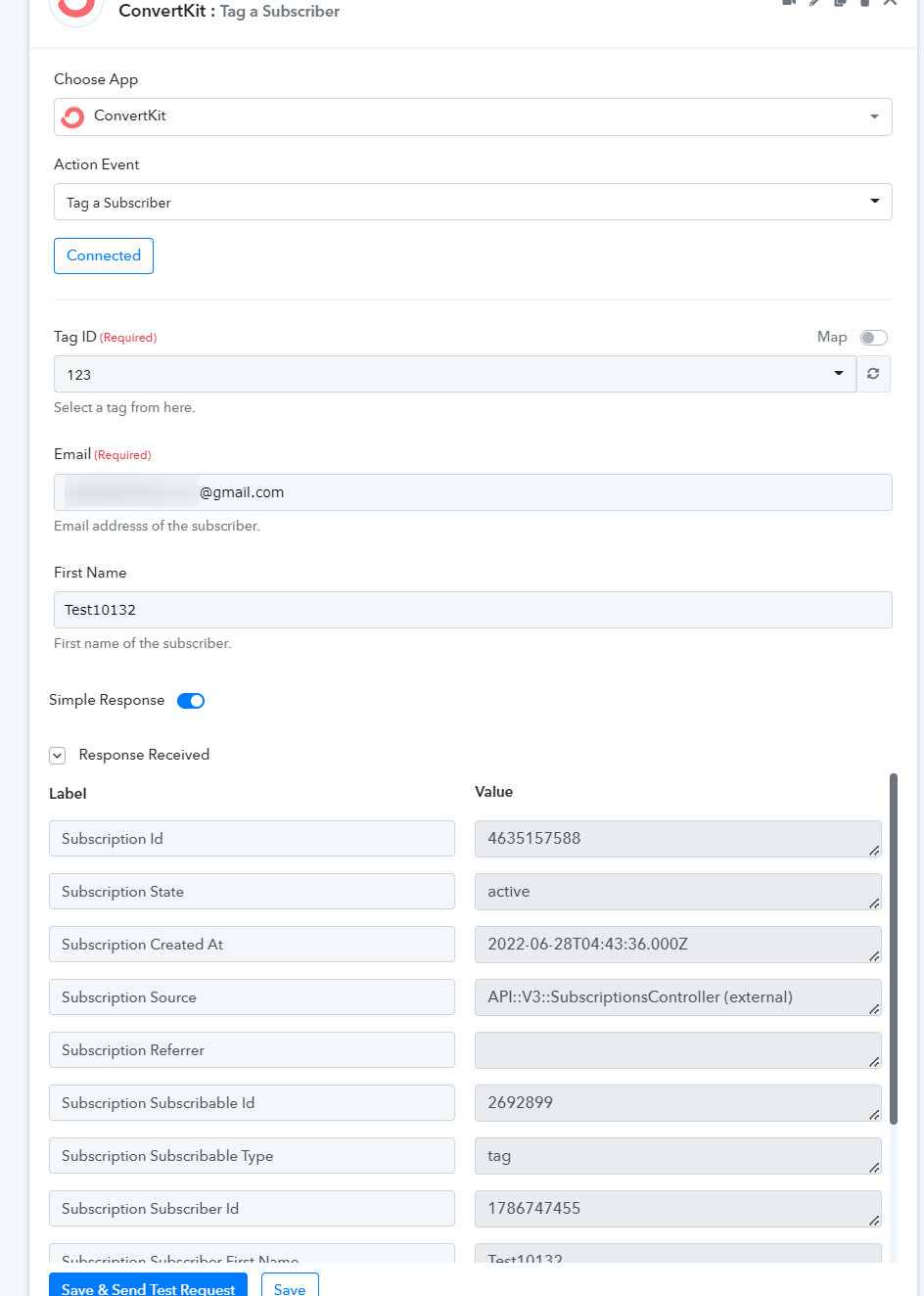
Task: Click the response list vertical scrollbar
Action: click(893, 948)
